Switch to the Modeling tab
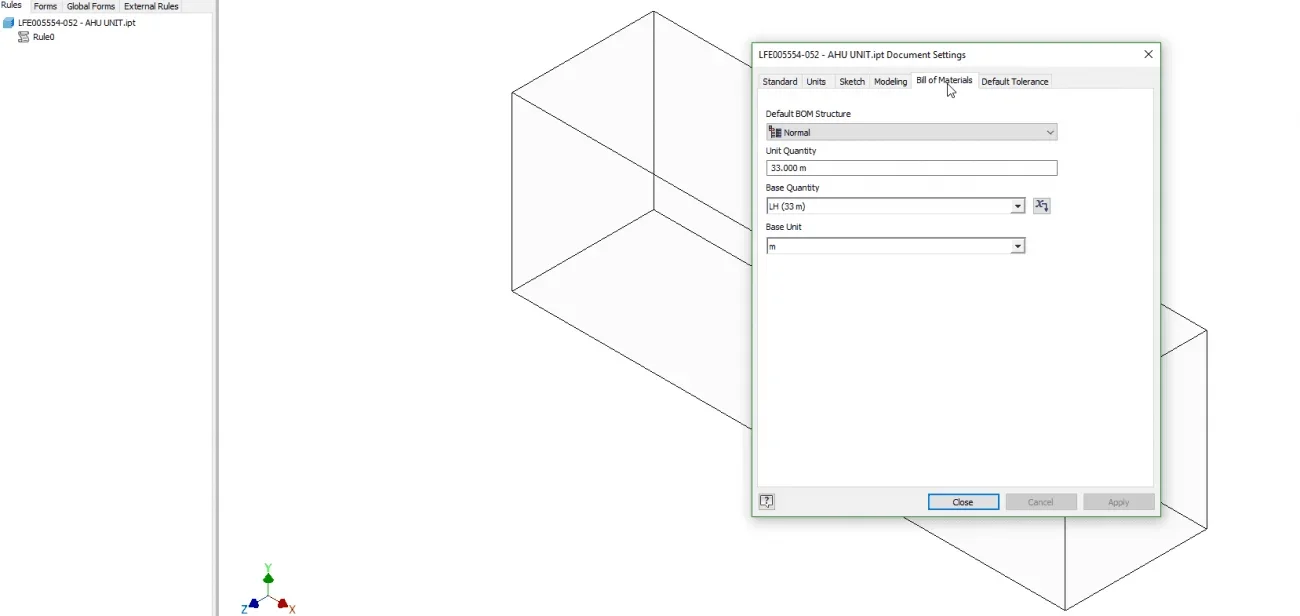 click(x=891, y=82)
